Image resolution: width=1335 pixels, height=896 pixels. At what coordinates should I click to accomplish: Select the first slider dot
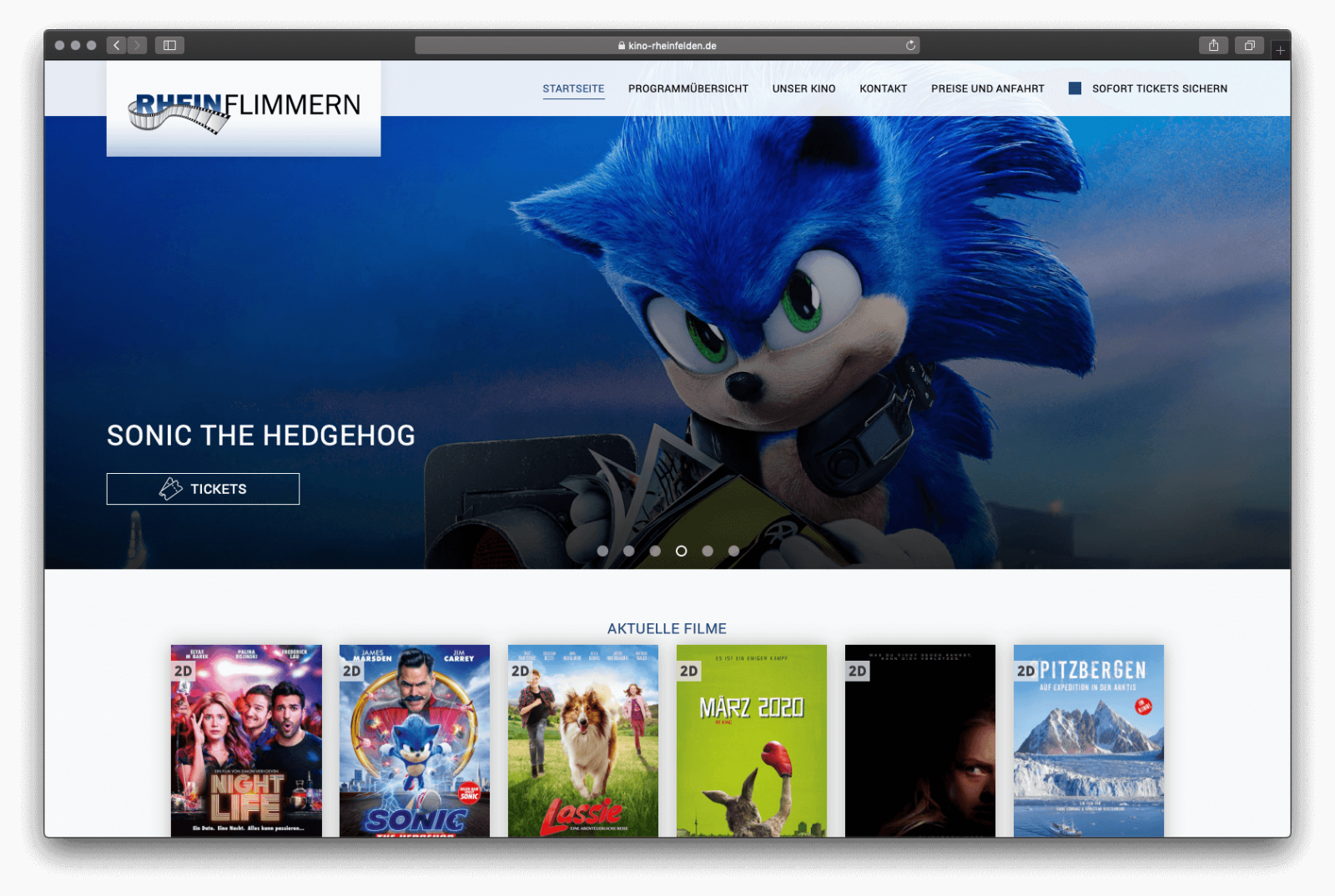click(x=602, y=551)
